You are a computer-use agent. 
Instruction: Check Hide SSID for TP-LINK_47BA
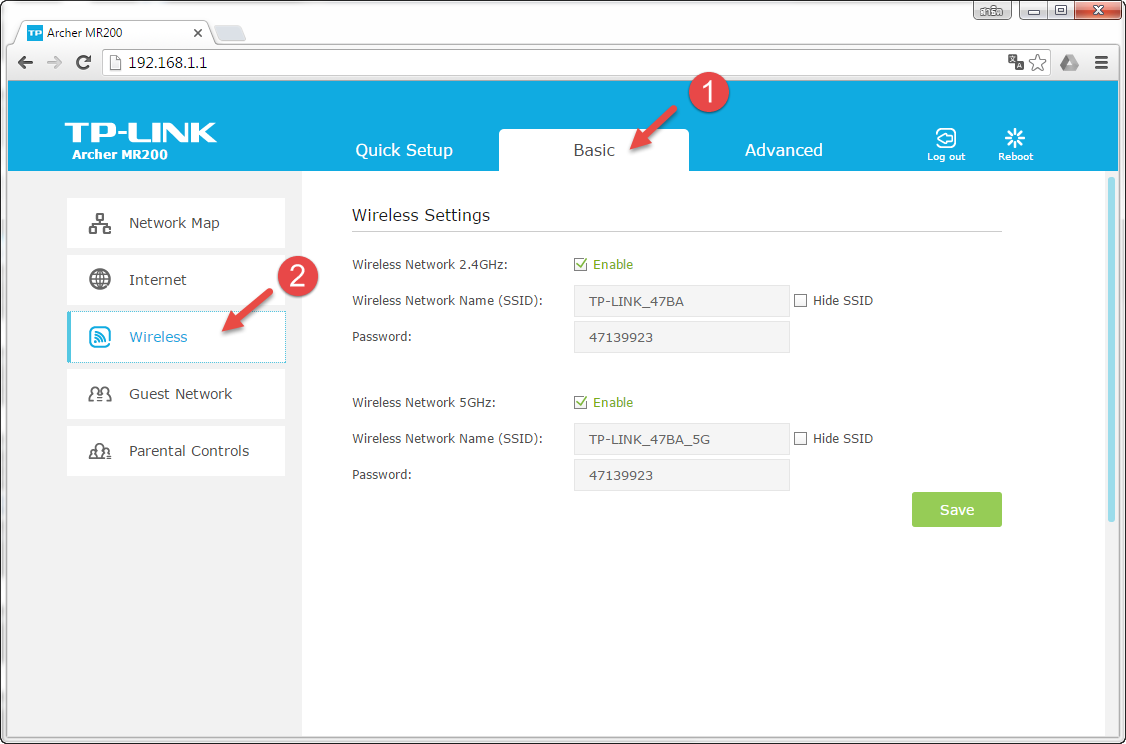(x=800, y=301)
